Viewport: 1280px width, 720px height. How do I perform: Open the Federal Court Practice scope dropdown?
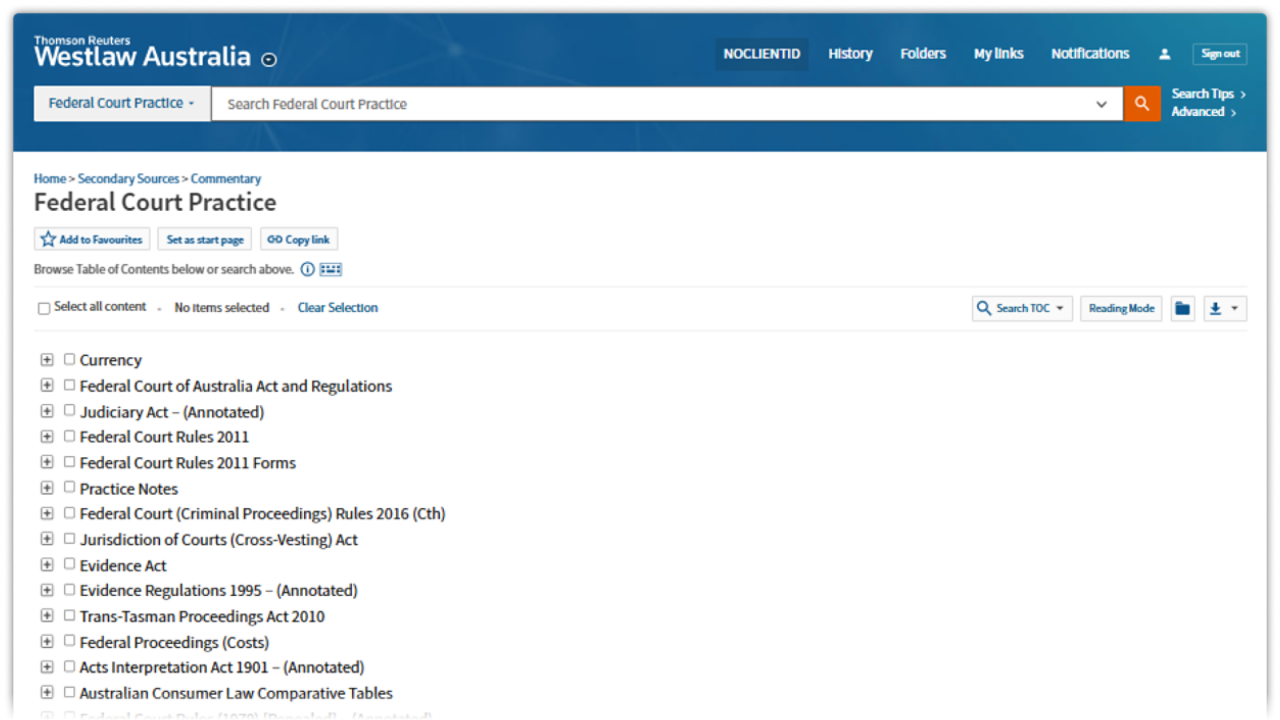(x=122, y=104)
